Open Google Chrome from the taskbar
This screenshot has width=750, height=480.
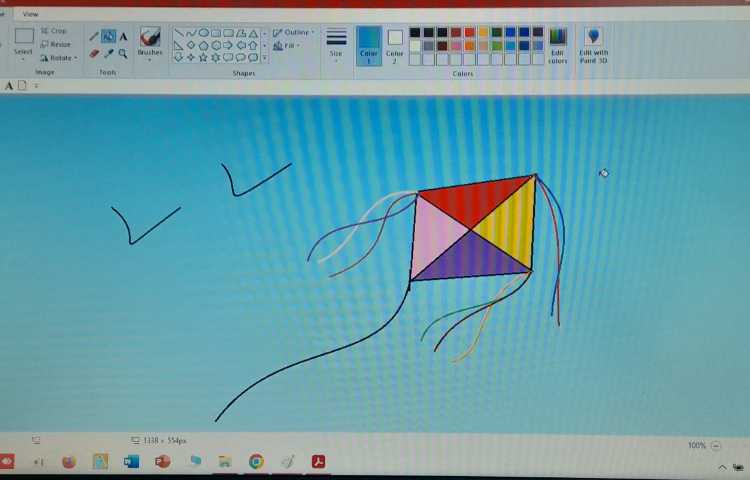tap(256, 461)
